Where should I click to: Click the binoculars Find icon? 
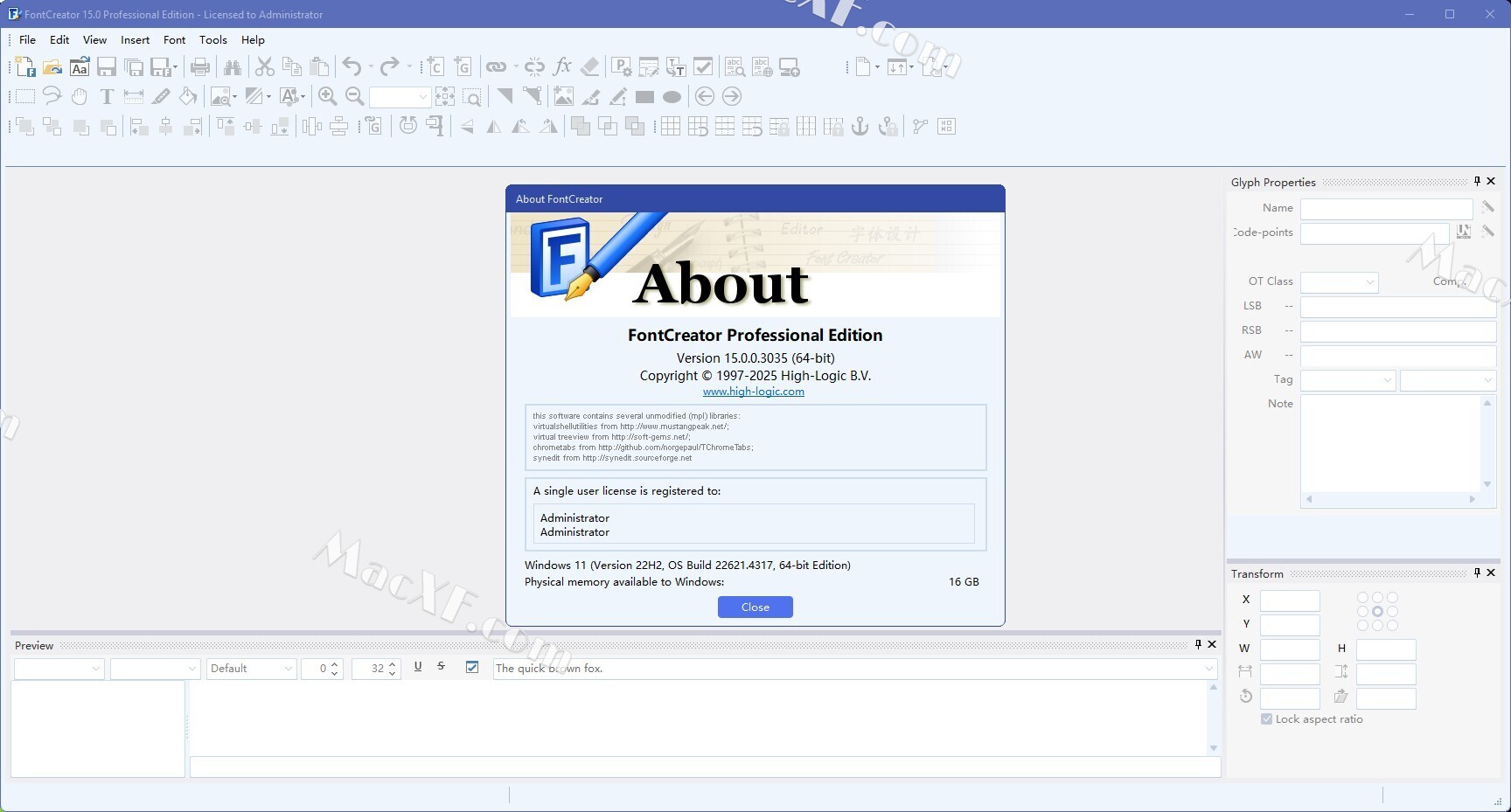coord(233,67)
